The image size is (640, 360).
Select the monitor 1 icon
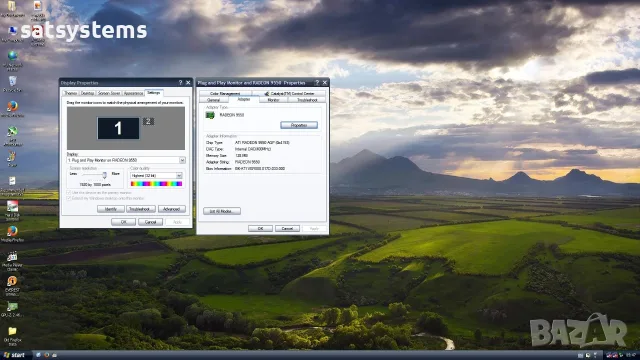click(x=118, y=128)
